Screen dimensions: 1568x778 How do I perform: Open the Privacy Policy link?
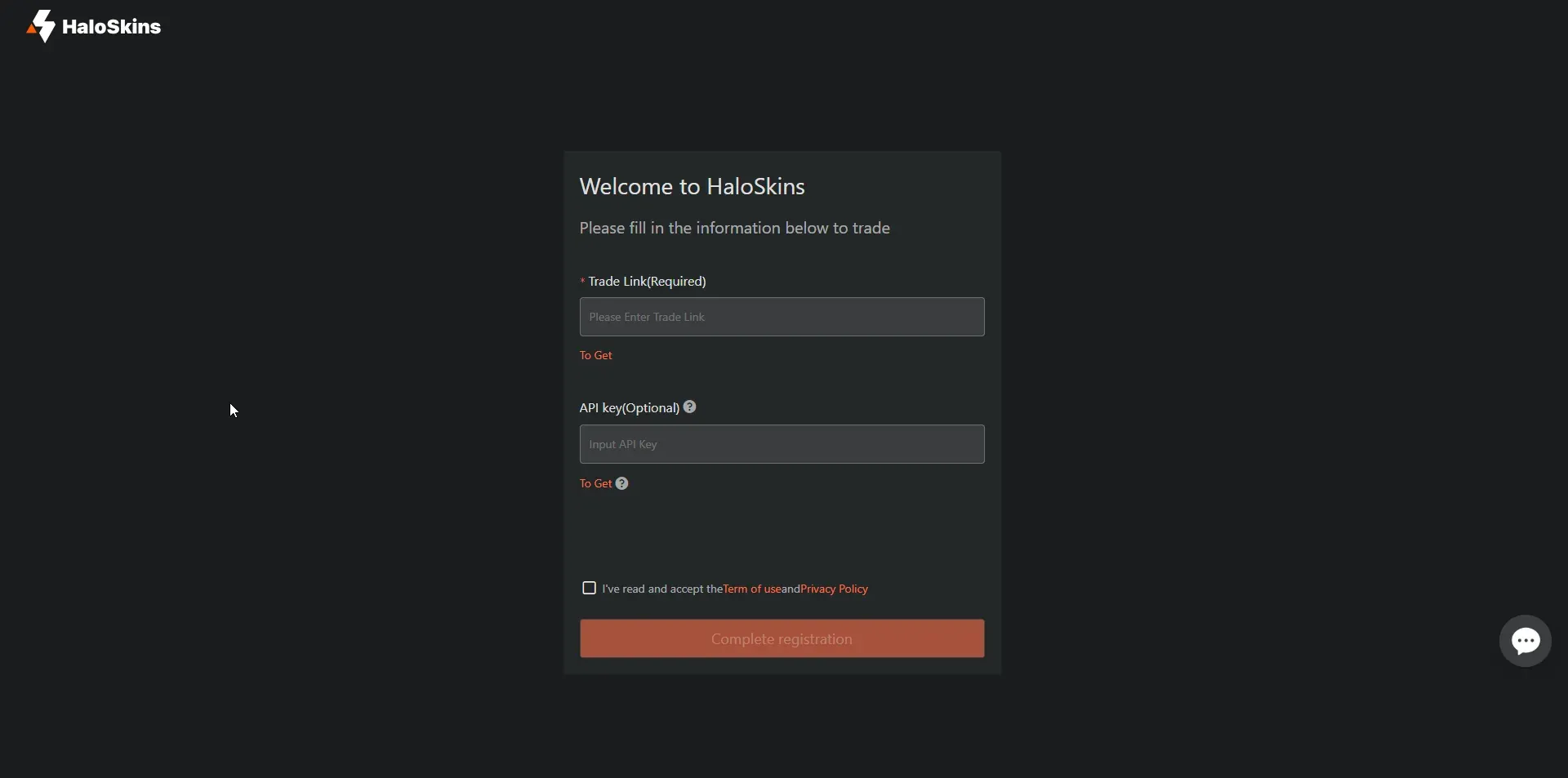[834, 589]
